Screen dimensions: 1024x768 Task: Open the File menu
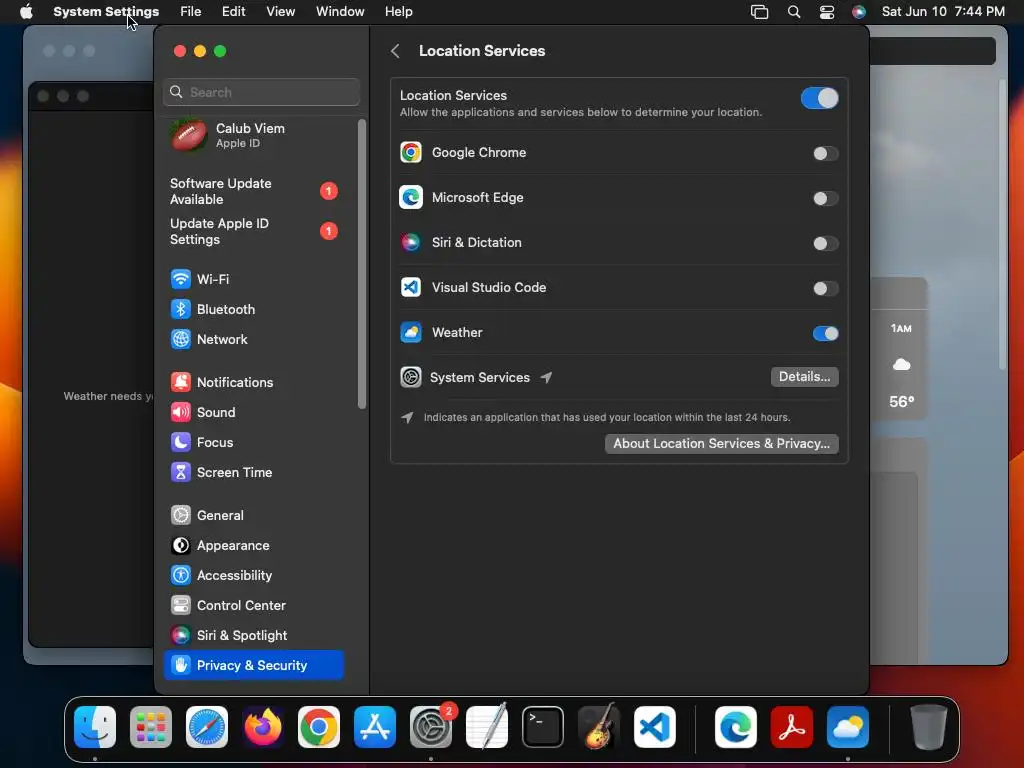coord(191,12)
